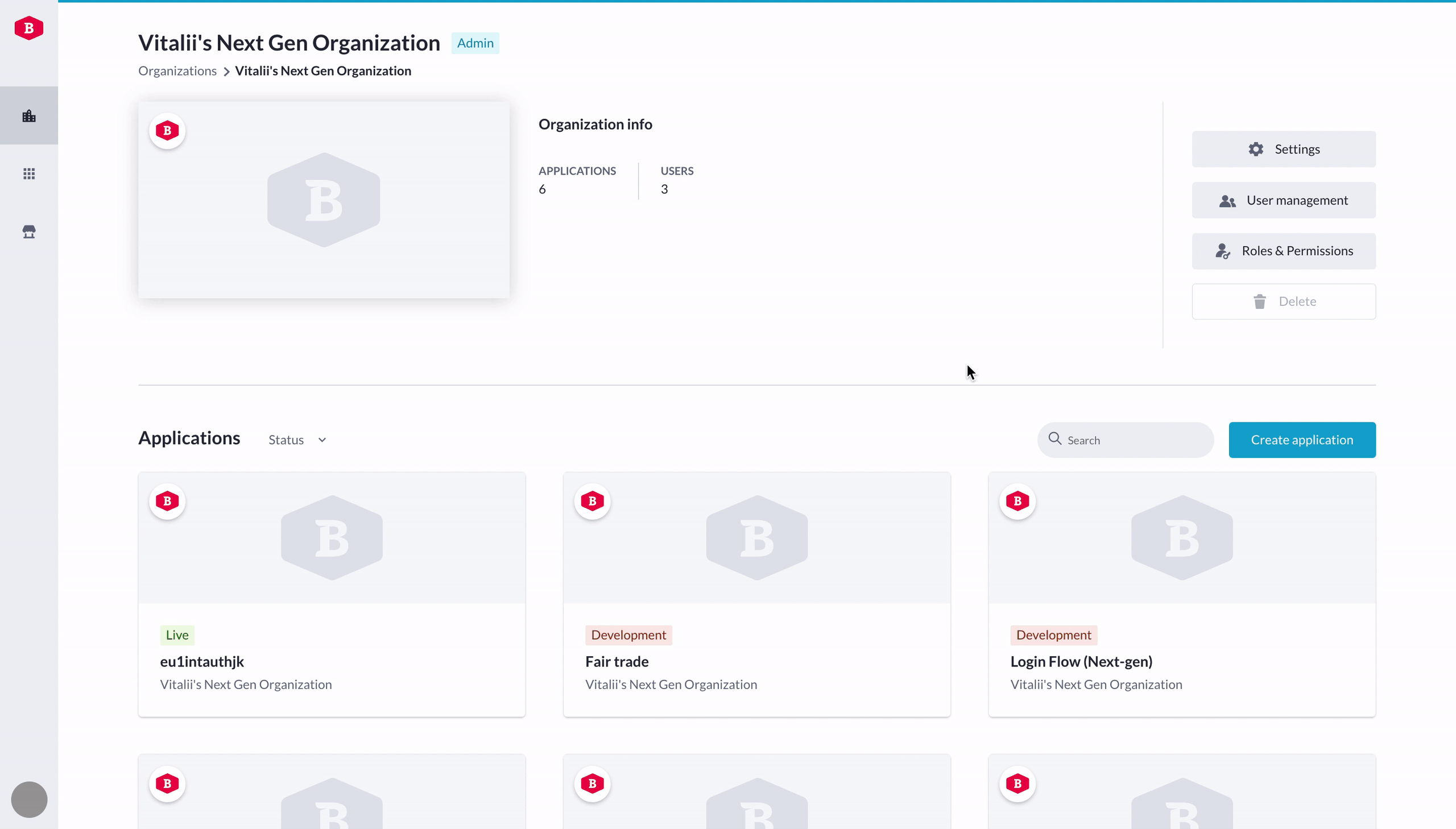Click Create application button

(1302, 440)
